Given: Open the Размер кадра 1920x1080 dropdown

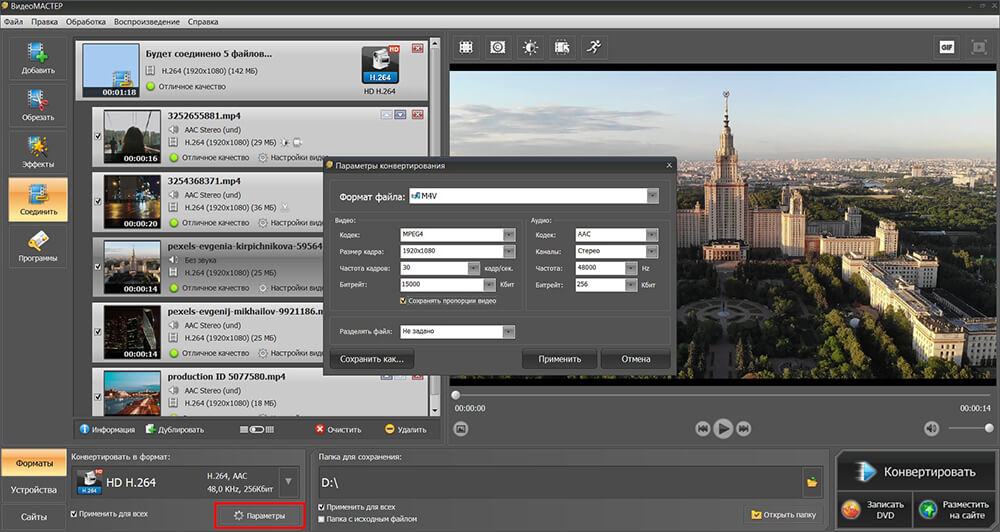Looking at the screenshot, I should (509, 251).
